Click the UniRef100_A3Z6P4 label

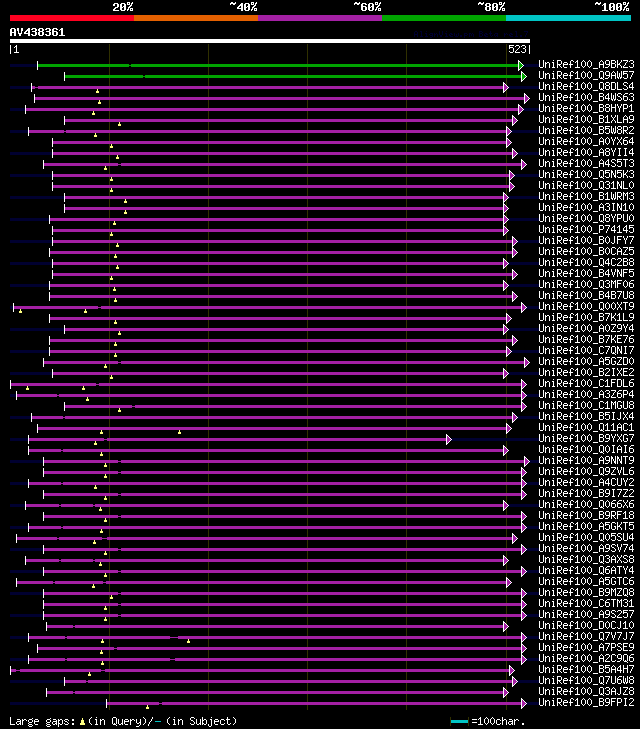click(x=586, y=394)
